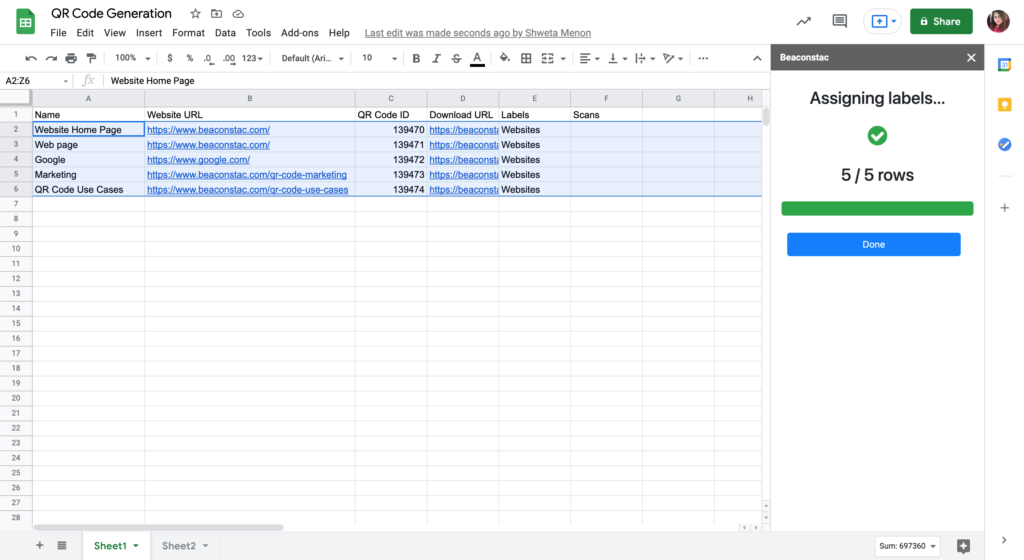The image size is (1024, 560).
Task: Open Google Calendar side panel icon
Action: (1004, 65)
